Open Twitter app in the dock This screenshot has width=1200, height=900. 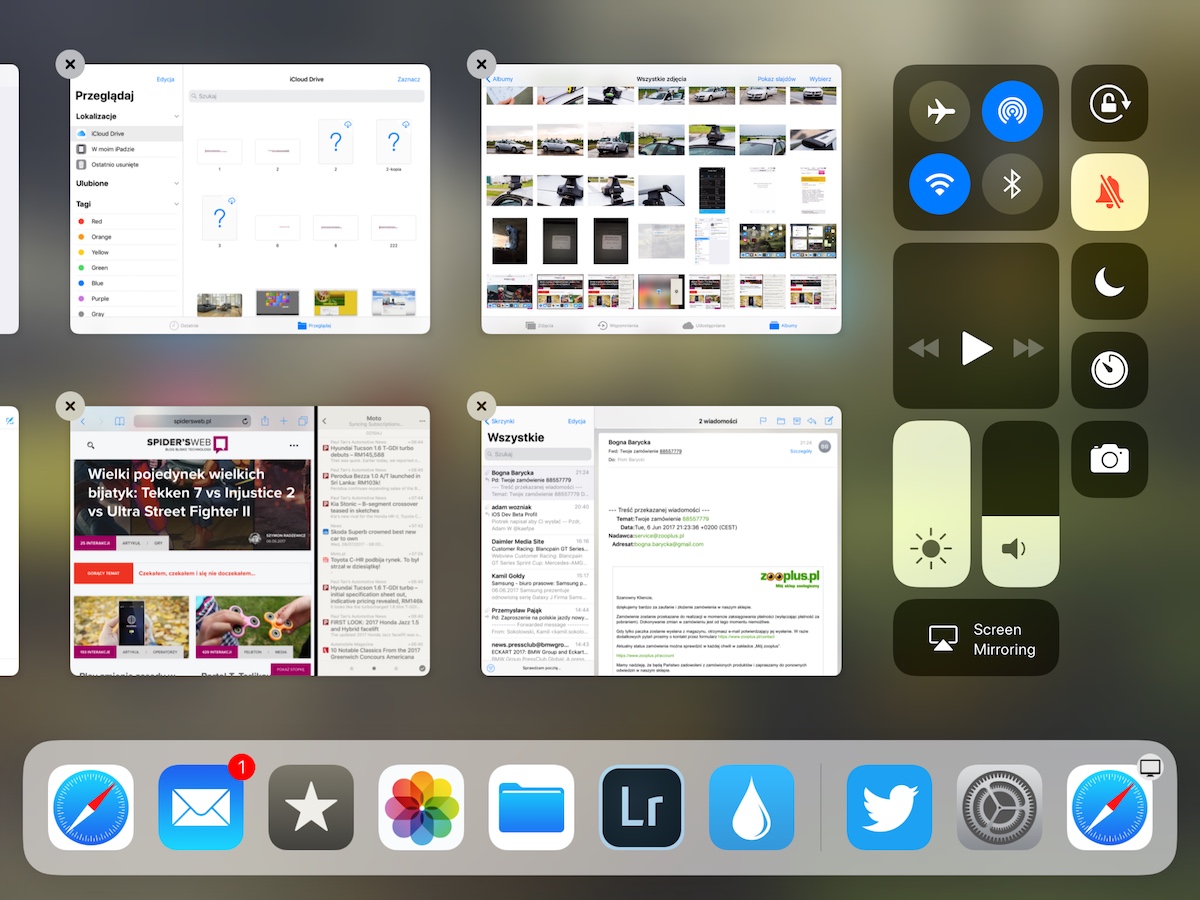point(889,807)
